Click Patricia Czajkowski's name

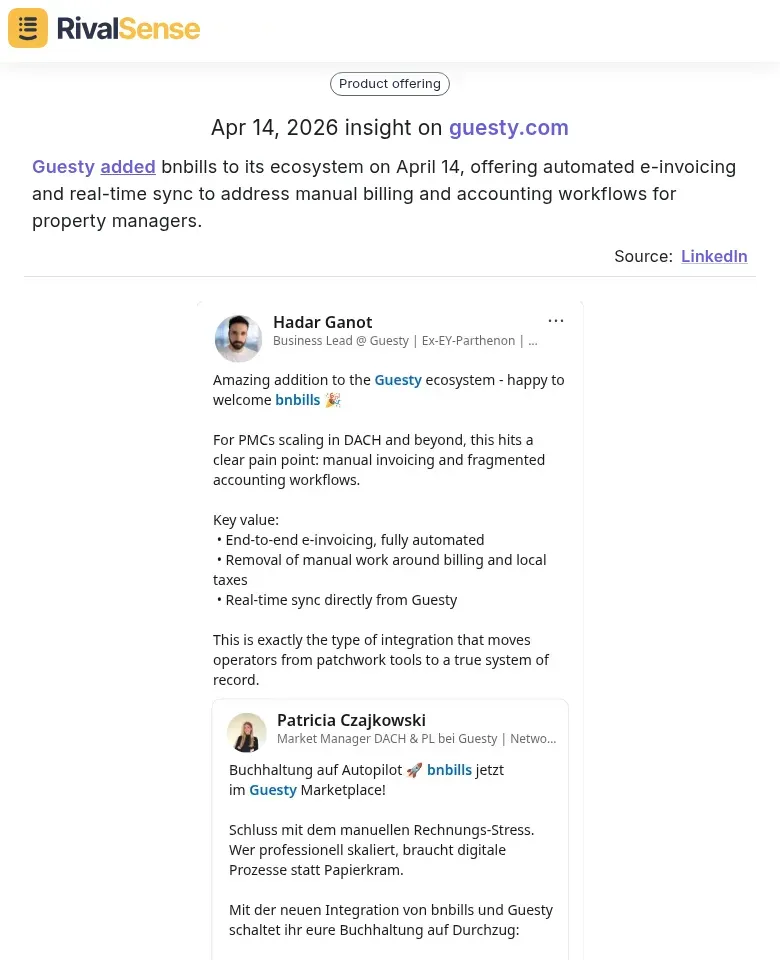coord(351,720)
